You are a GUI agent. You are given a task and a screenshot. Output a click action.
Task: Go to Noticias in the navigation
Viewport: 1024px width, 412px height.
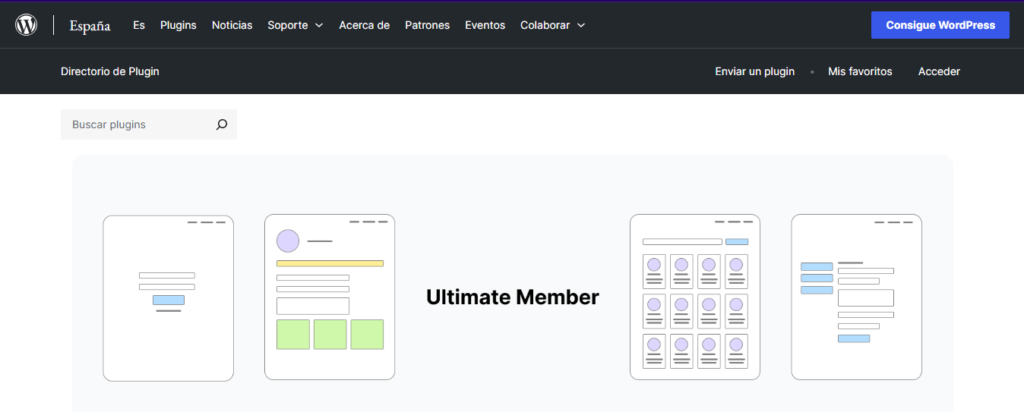click(232, 25)
